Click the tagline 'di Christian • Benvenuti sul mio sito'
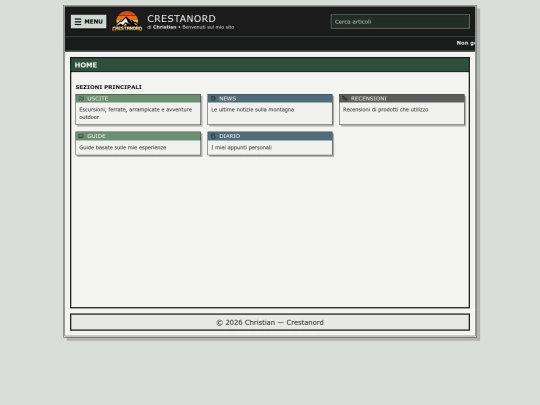 click(x=191, y=27)
